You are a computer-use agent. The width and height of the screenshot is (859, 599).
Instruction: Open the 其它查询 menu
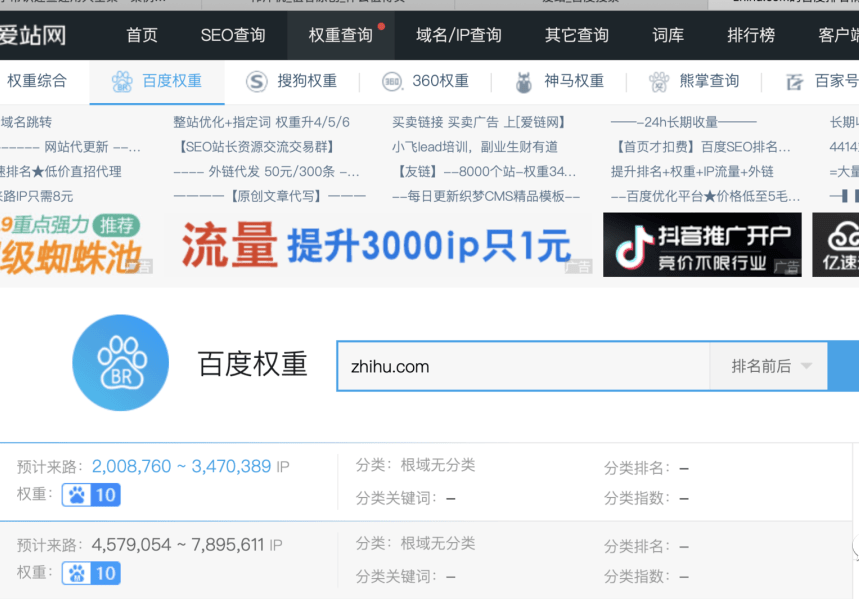pyautogui.click(x=576, y=35)
